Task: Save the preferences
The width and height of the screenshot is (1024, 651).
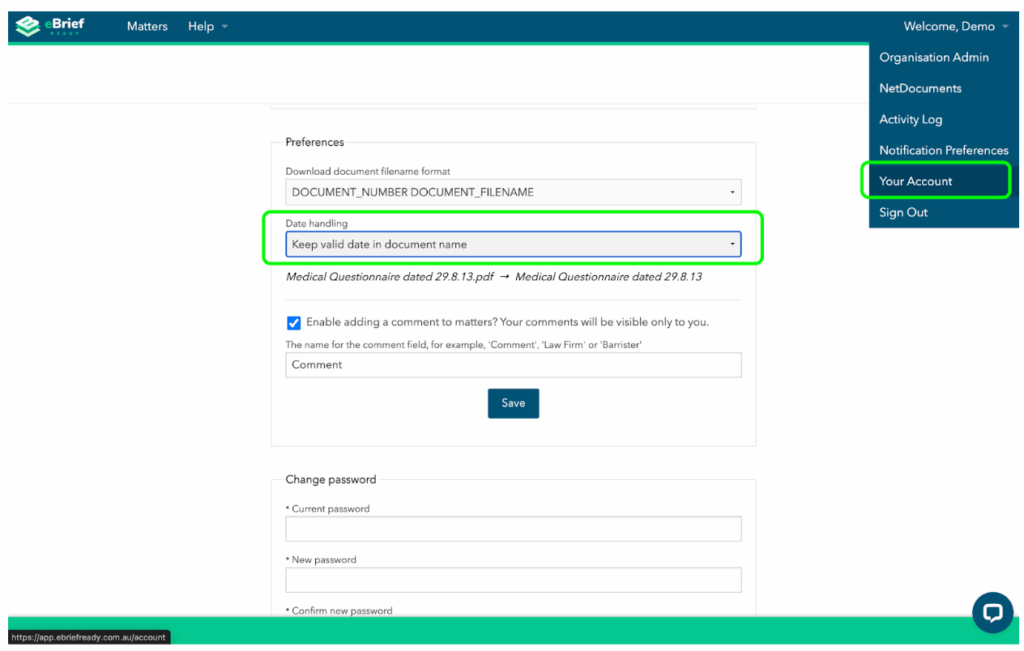Action: (513, 404)
